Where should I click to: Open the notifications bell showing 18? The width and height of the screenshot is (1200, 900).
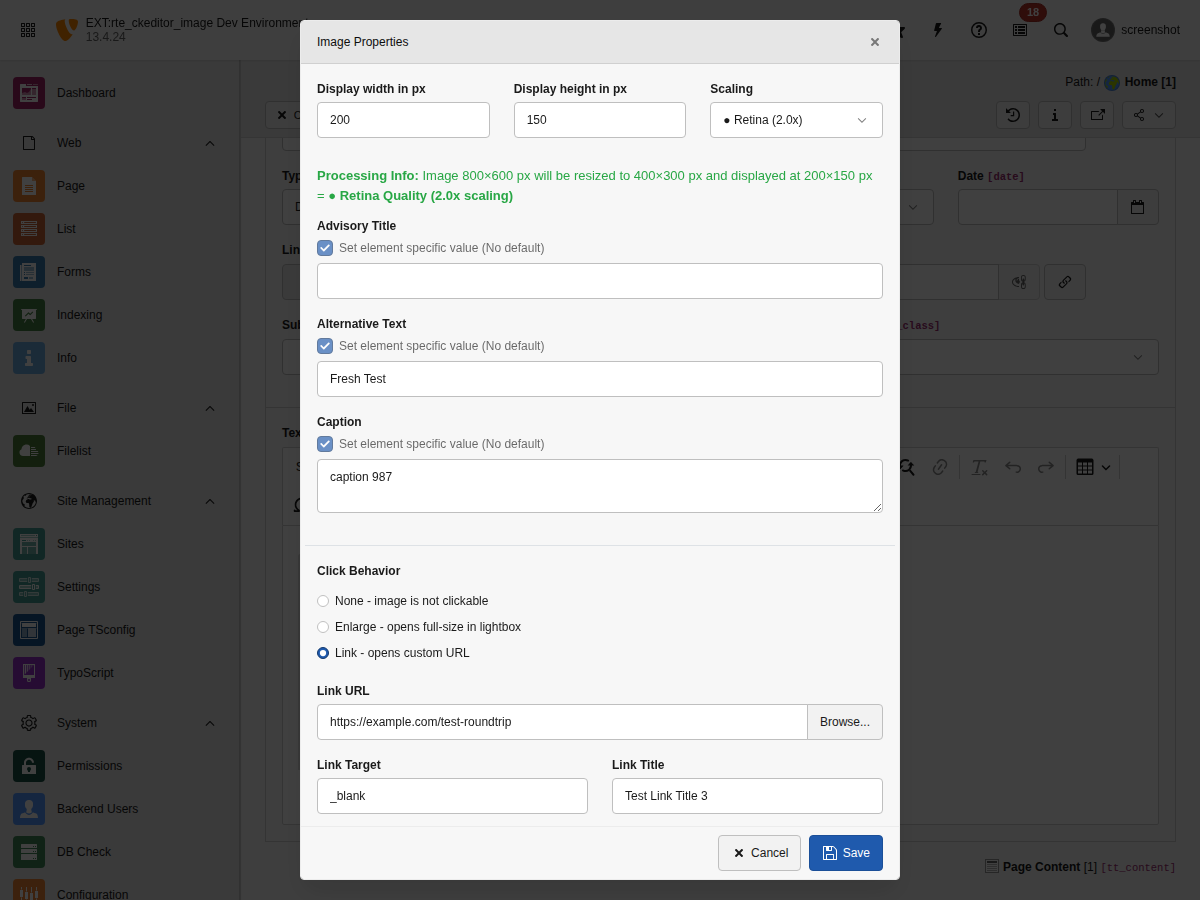pos(1019,30)
